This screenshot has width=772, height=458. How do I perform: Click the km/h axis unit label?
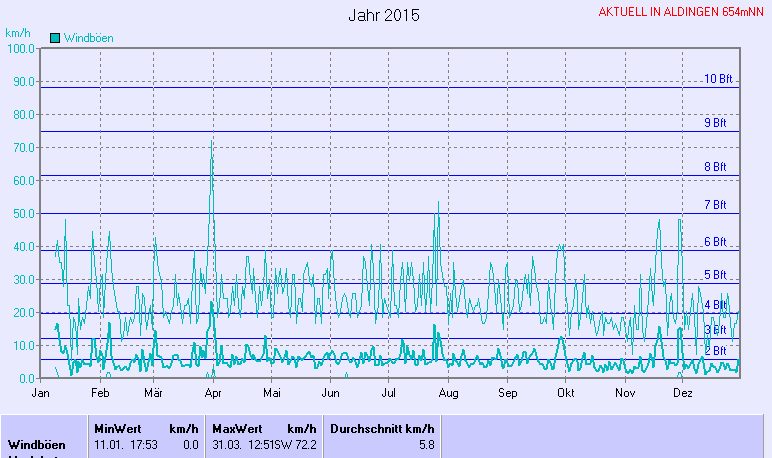pyautogui.click(x=18, y=32)
